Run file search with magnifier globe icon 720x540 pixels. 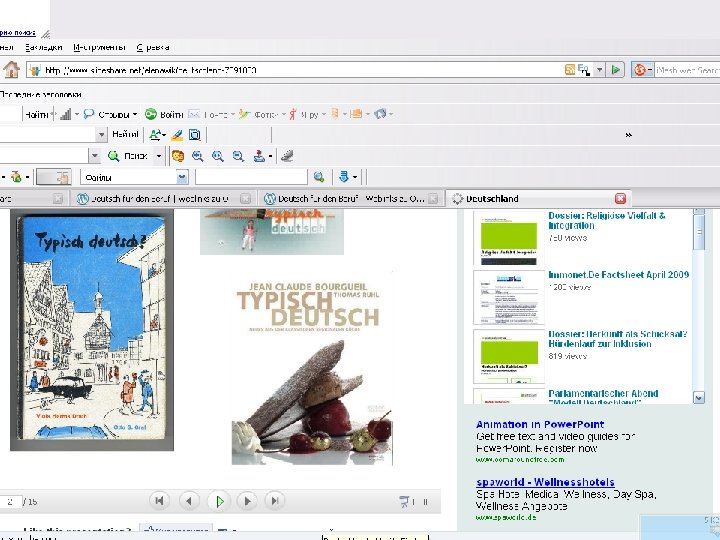(x=319, y=177)
